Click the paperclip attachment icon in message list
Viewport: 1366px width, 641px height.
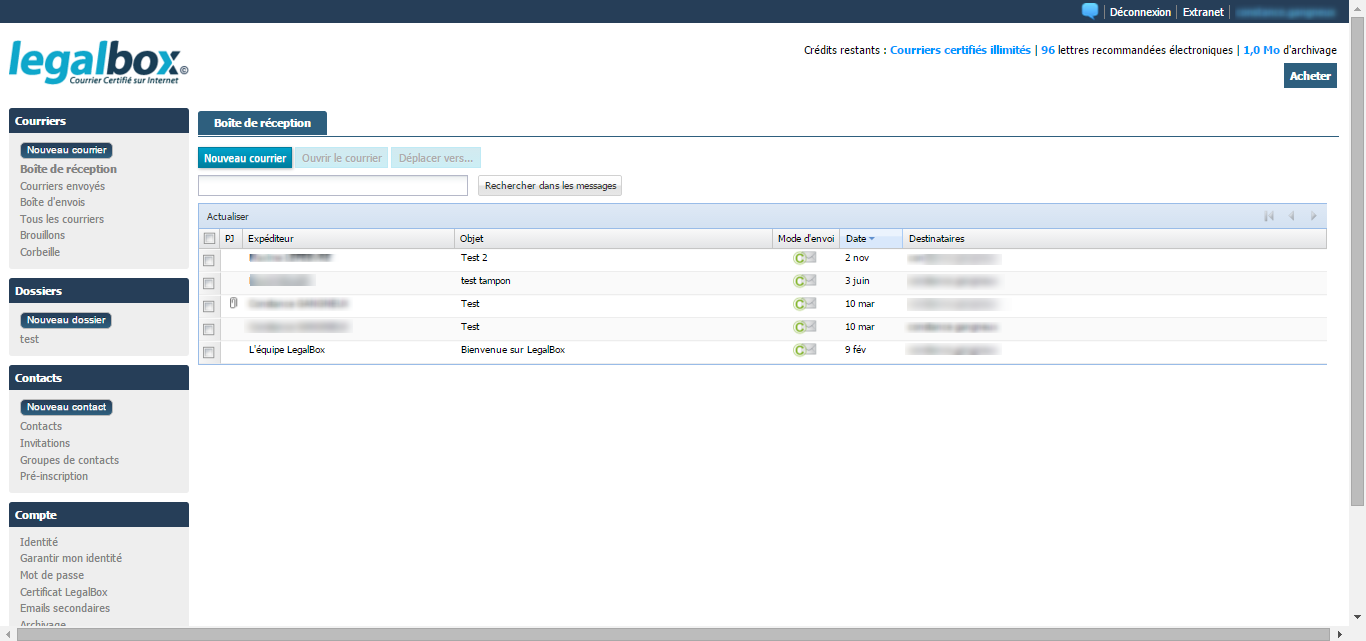pos(232,303)
